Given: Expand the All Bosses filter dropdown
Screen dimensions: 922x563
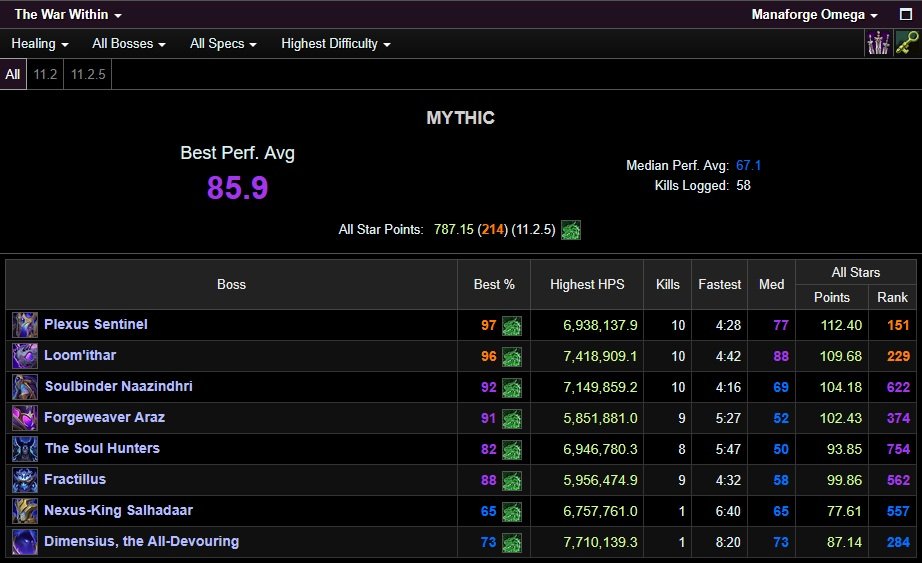Looking at the screenshot, I should (128, 44).
